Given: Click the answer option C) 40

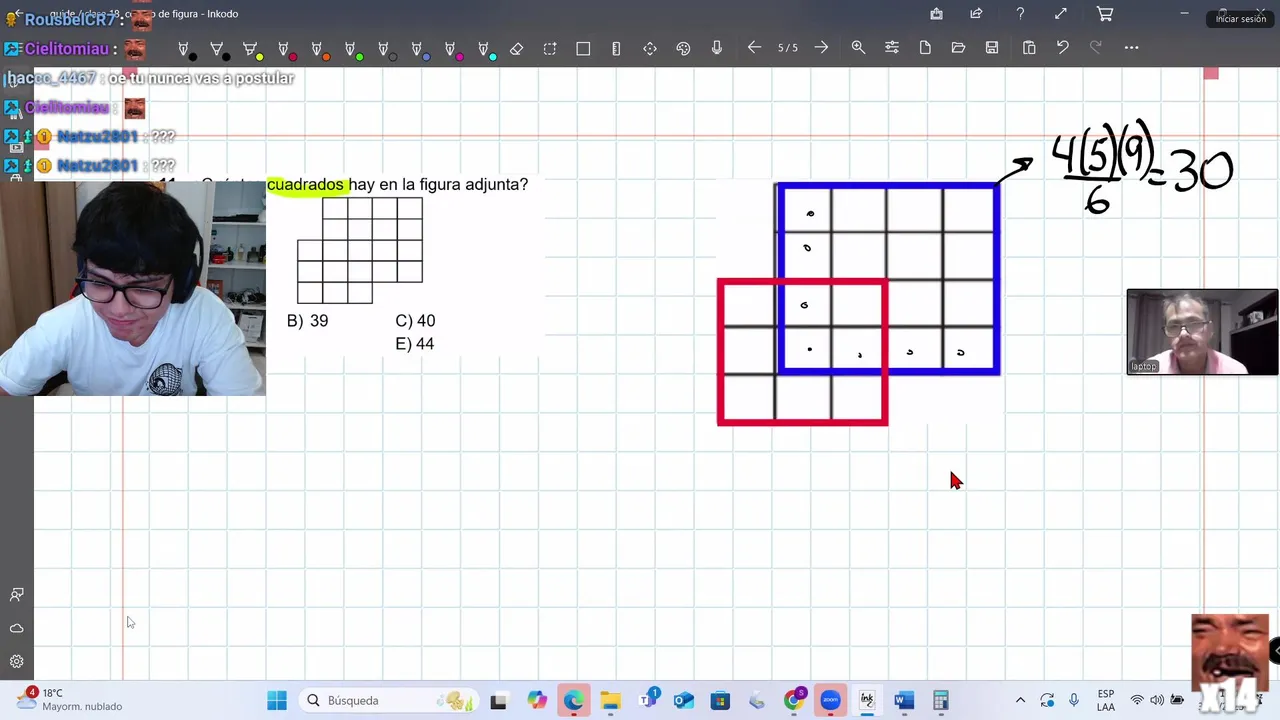Looking at the screenshot, I should [x=415, y=321].
